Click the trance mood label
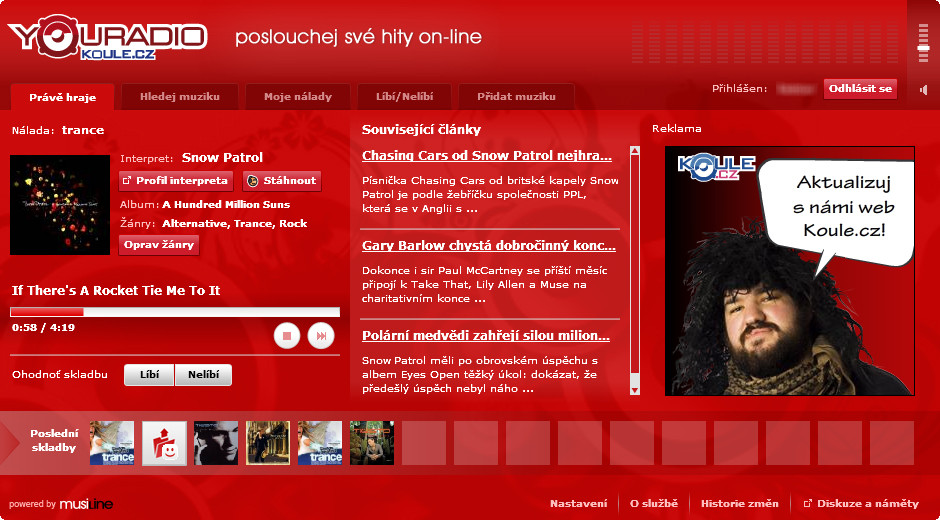This screenshot has width=940, height=520. tap(83, 130)
